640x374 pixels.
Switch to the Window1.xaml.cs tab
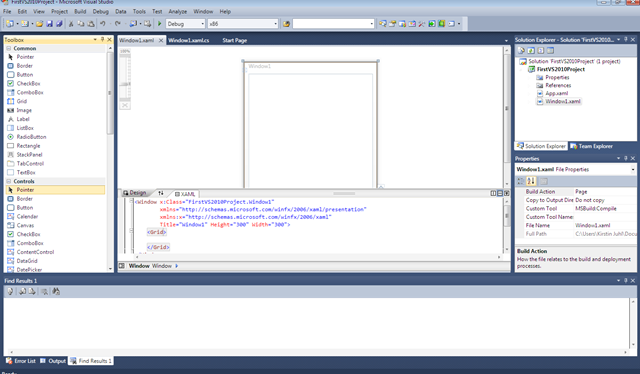[189, 40]
